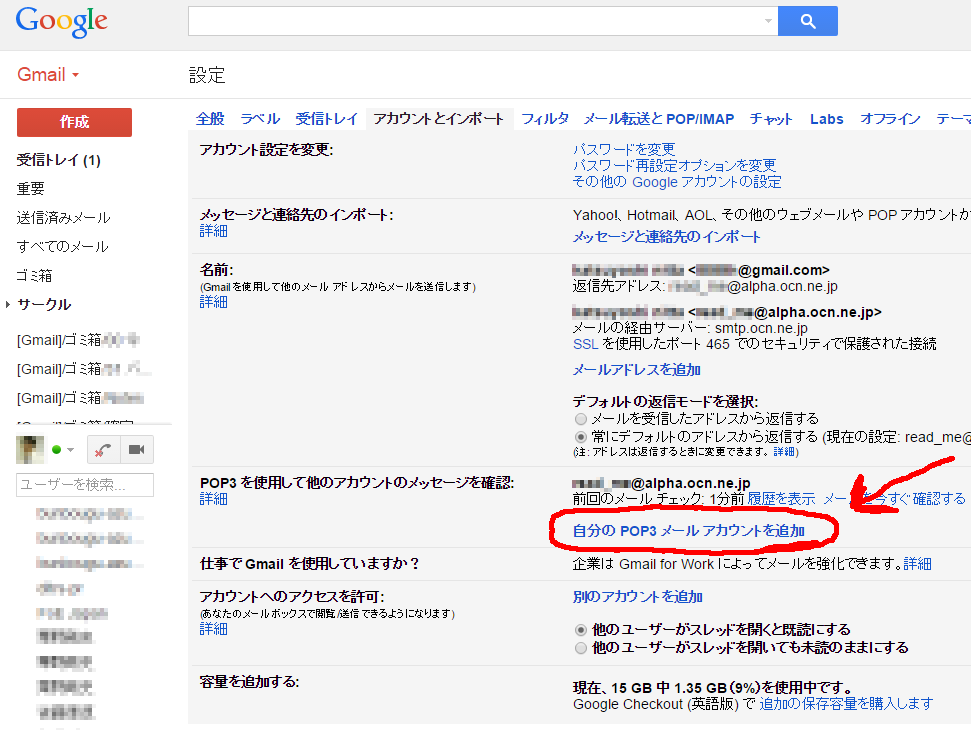Switch to the 全般 settings tab
Viewport: 971px width, 730px height.
210,118
